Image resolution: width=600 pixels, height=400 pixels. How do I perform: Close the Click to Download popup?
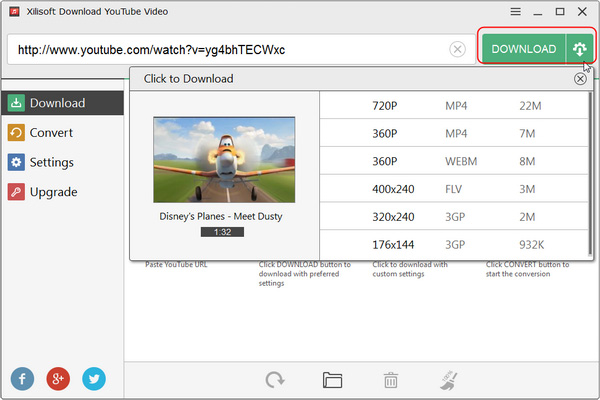[x=580, y=79]
